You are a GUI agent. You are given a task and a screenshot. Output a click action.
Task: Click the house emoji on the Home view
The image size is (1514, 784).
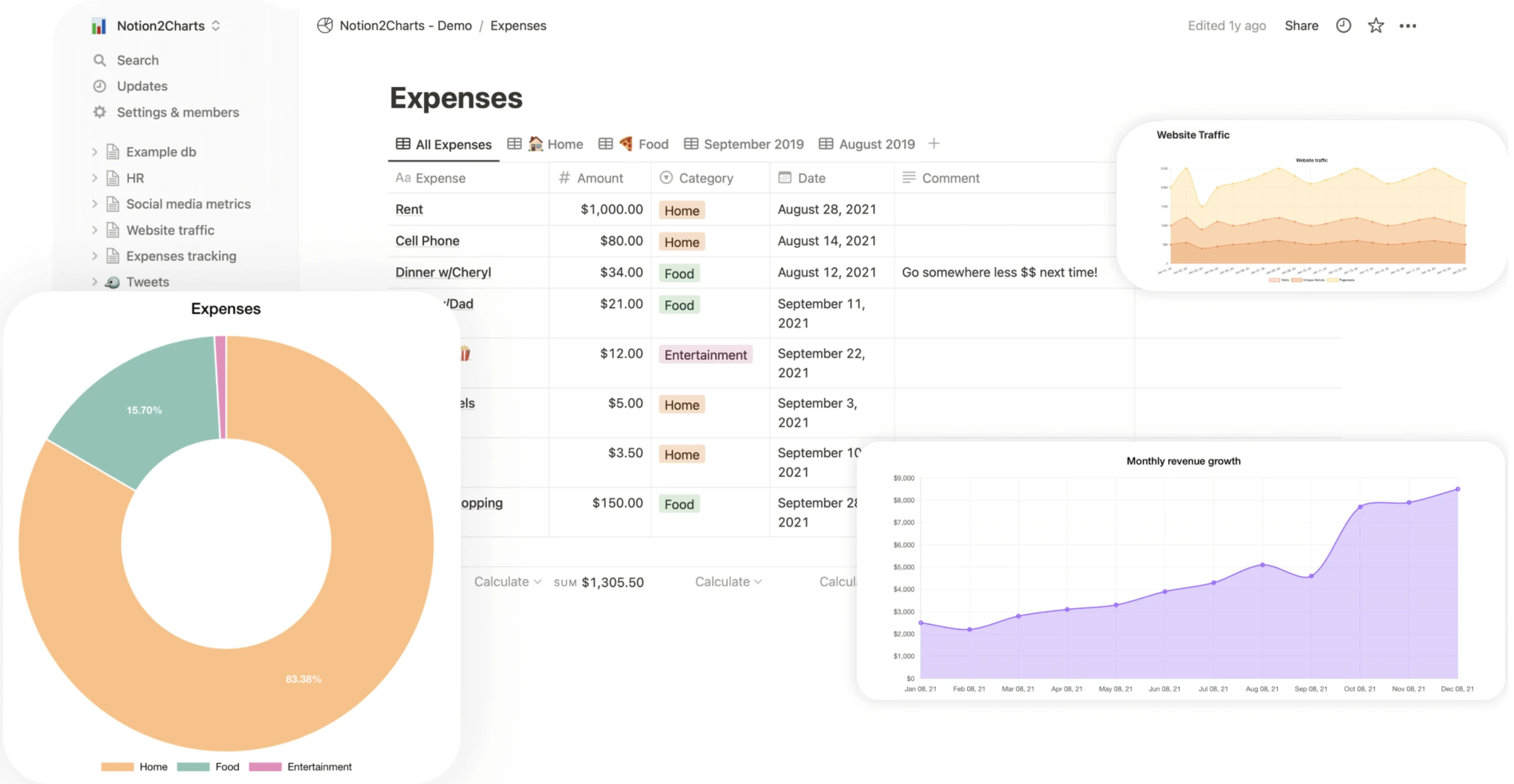[535, 144]
